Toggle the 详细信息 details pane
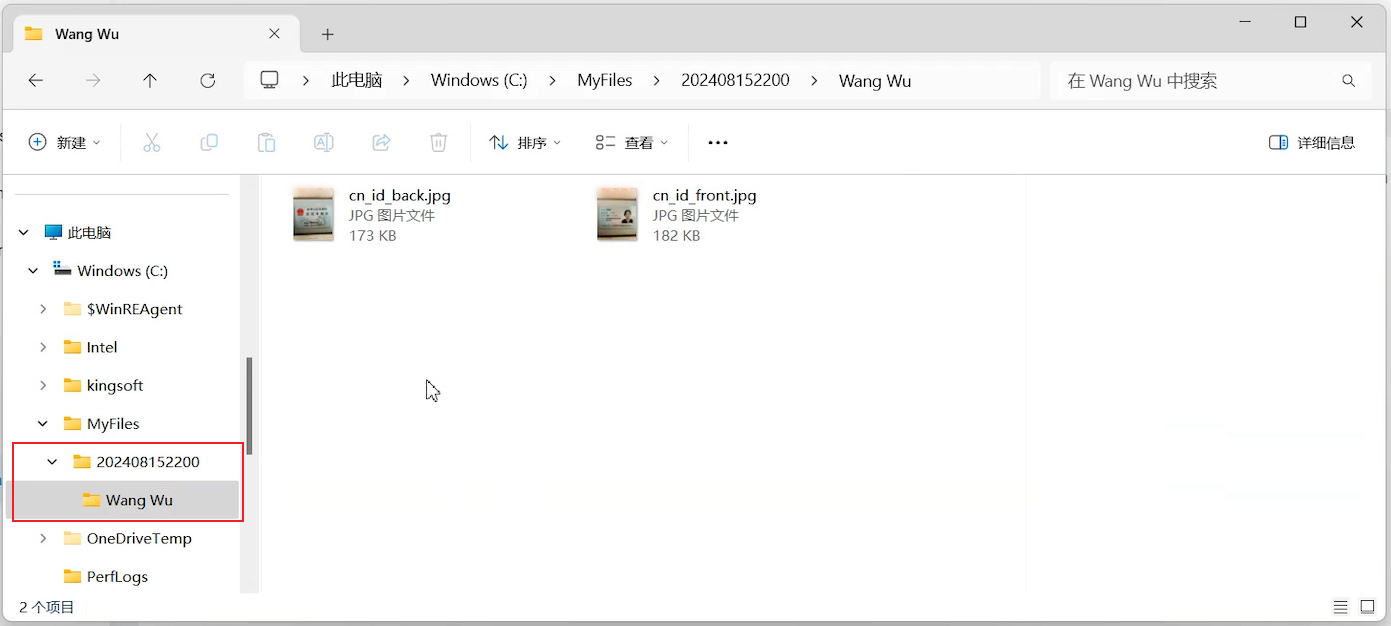The height and width of the screenshot is (626, 1391). click(1311, 142)
